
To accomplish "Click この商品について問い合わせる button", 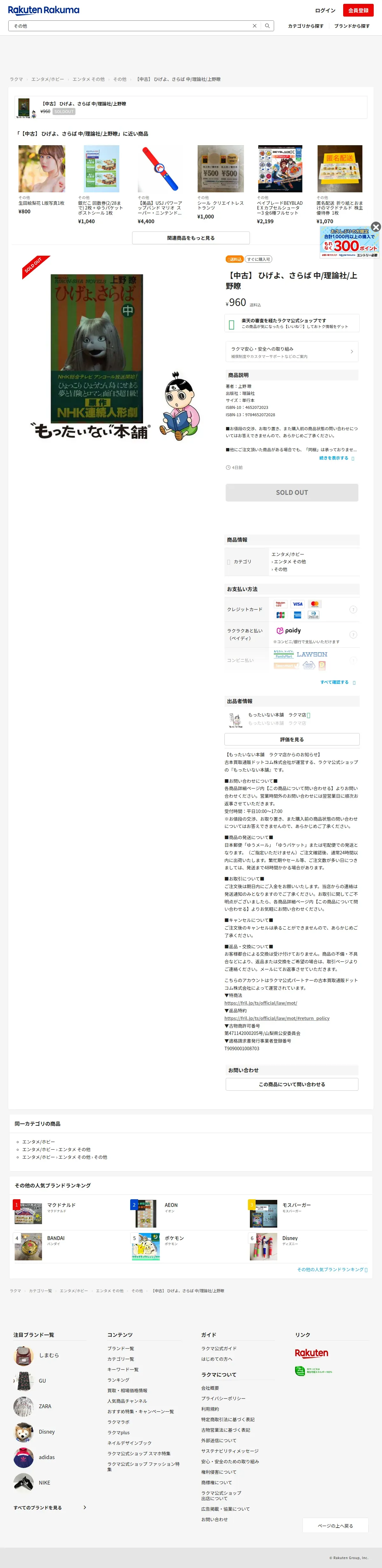I will point(292,1084).
